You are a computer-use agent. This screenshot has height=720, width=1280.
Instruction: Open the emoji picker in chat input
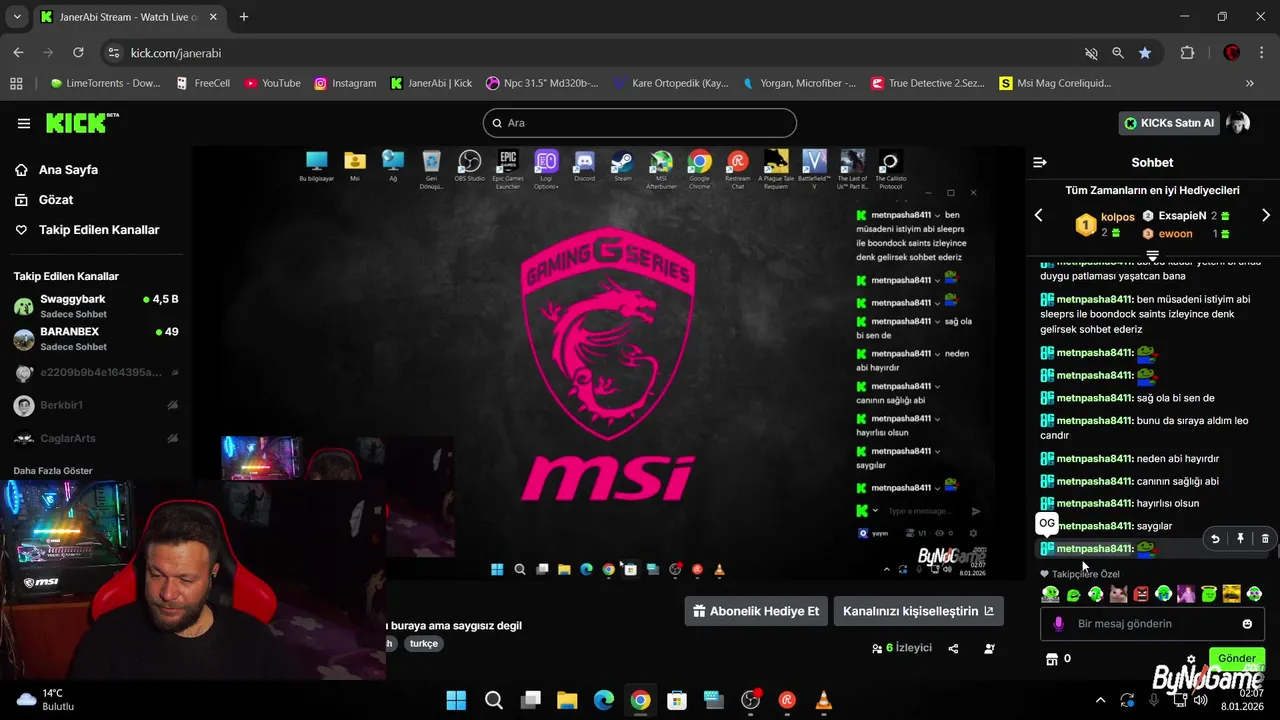[x=1247, y=624]
